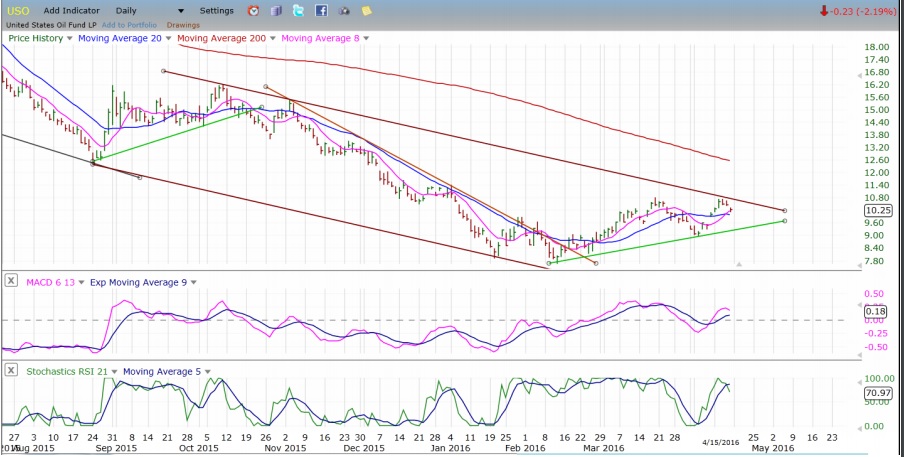
Task: Open the Add Indicator menu
Action: point(71,11)
